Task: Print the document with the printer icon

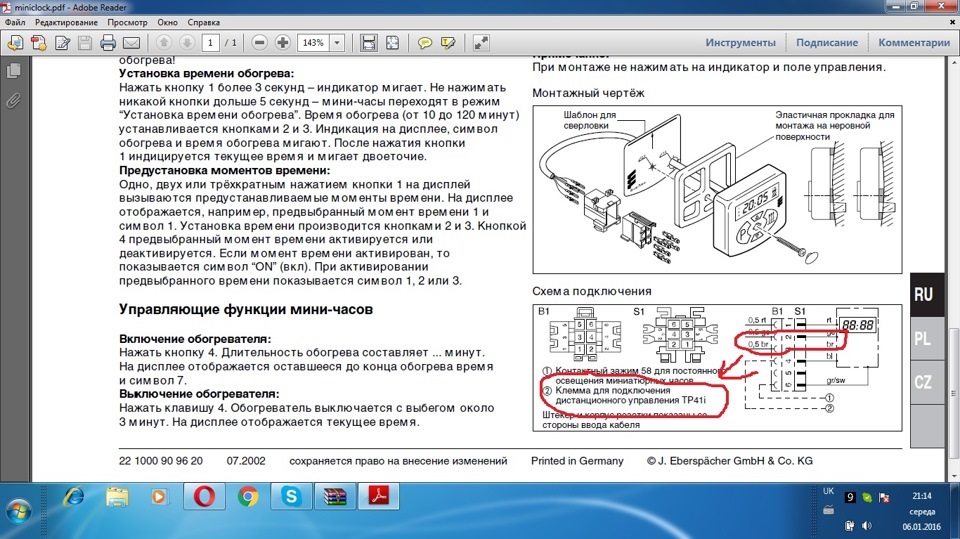Action: [x=108, y=43]
